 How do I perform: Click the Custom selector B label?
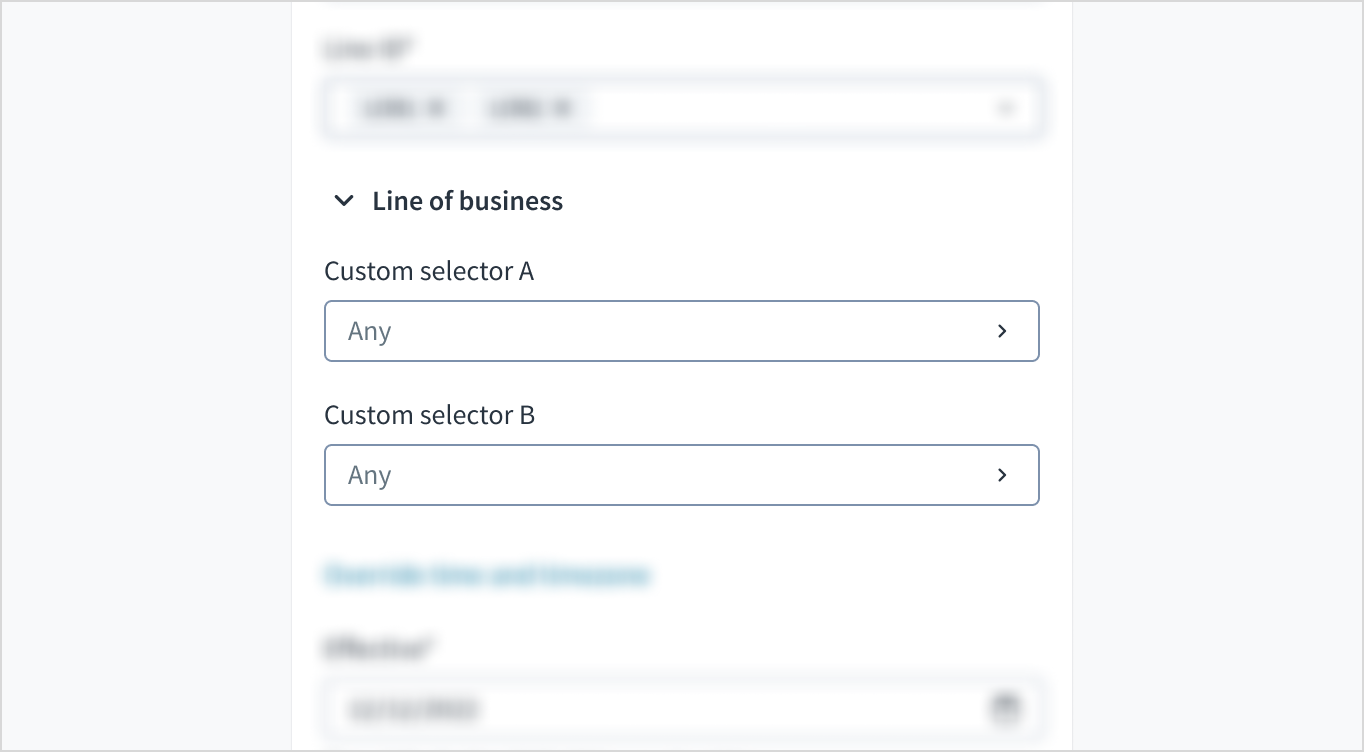(x=430, y=415)
